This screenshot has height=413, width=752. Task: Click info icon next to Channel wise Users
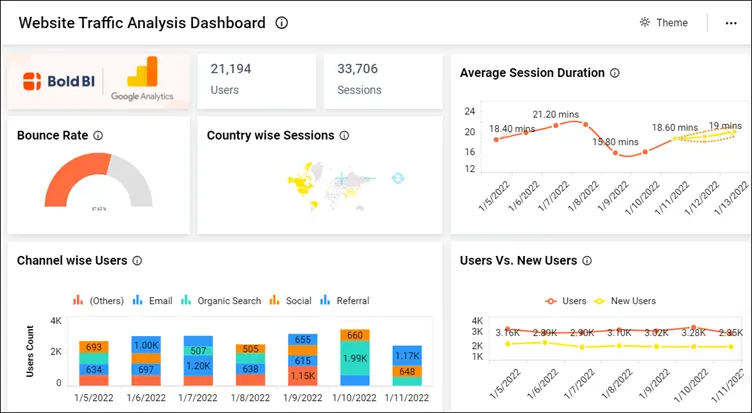coord(137,261)
